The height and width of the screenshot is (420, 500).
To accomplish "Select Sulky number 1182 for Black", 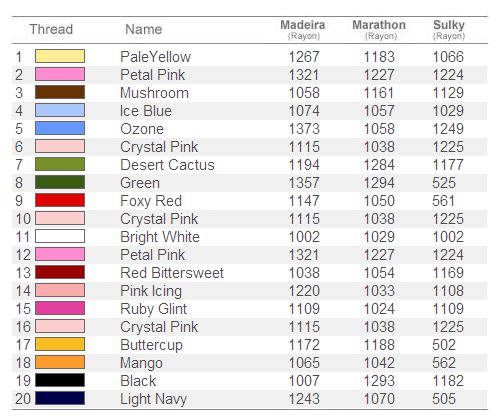I will point(448,381).
